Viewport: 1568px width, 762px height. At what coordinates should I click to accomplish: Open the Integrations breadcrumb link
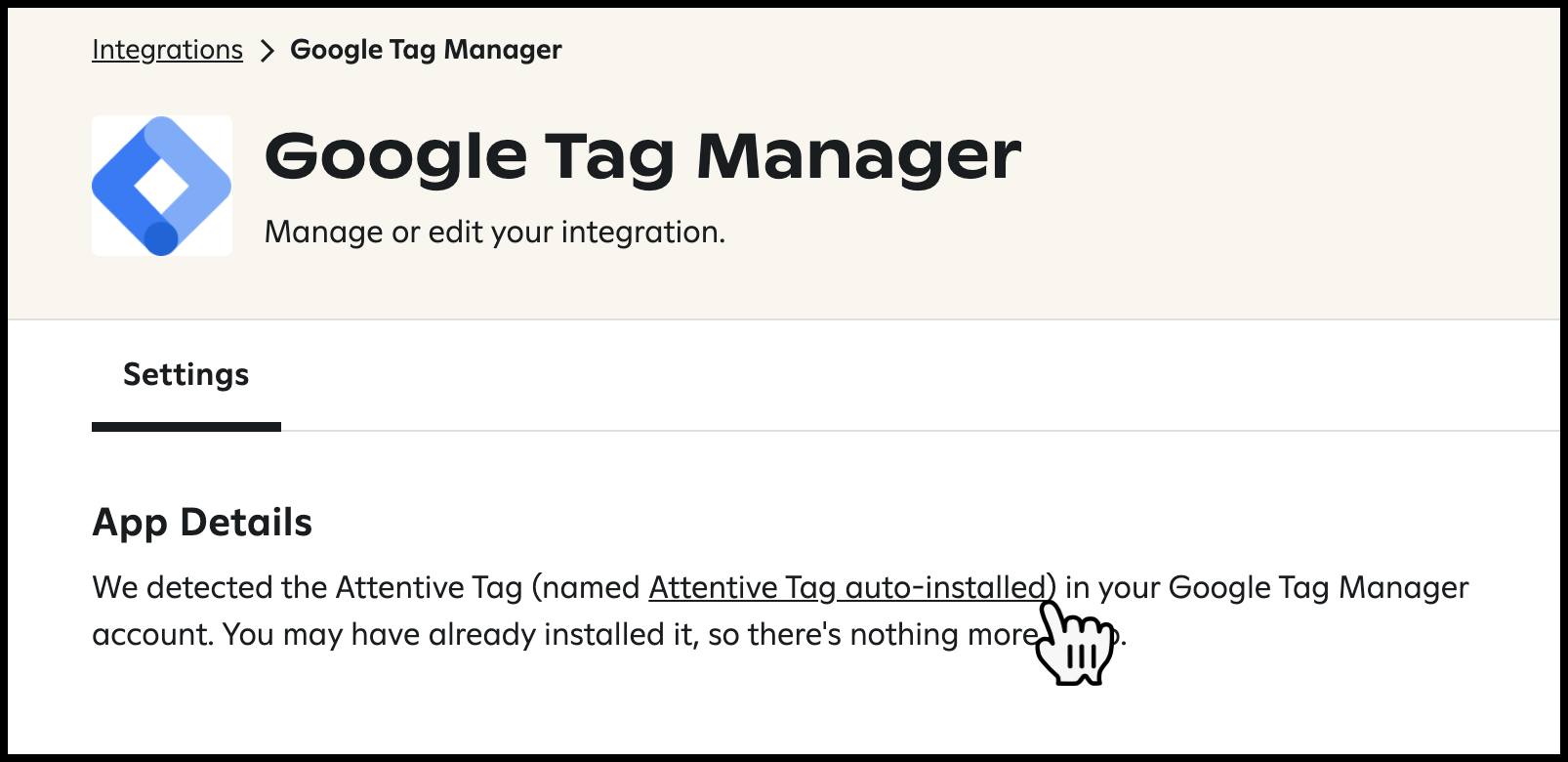coord(167,50)
